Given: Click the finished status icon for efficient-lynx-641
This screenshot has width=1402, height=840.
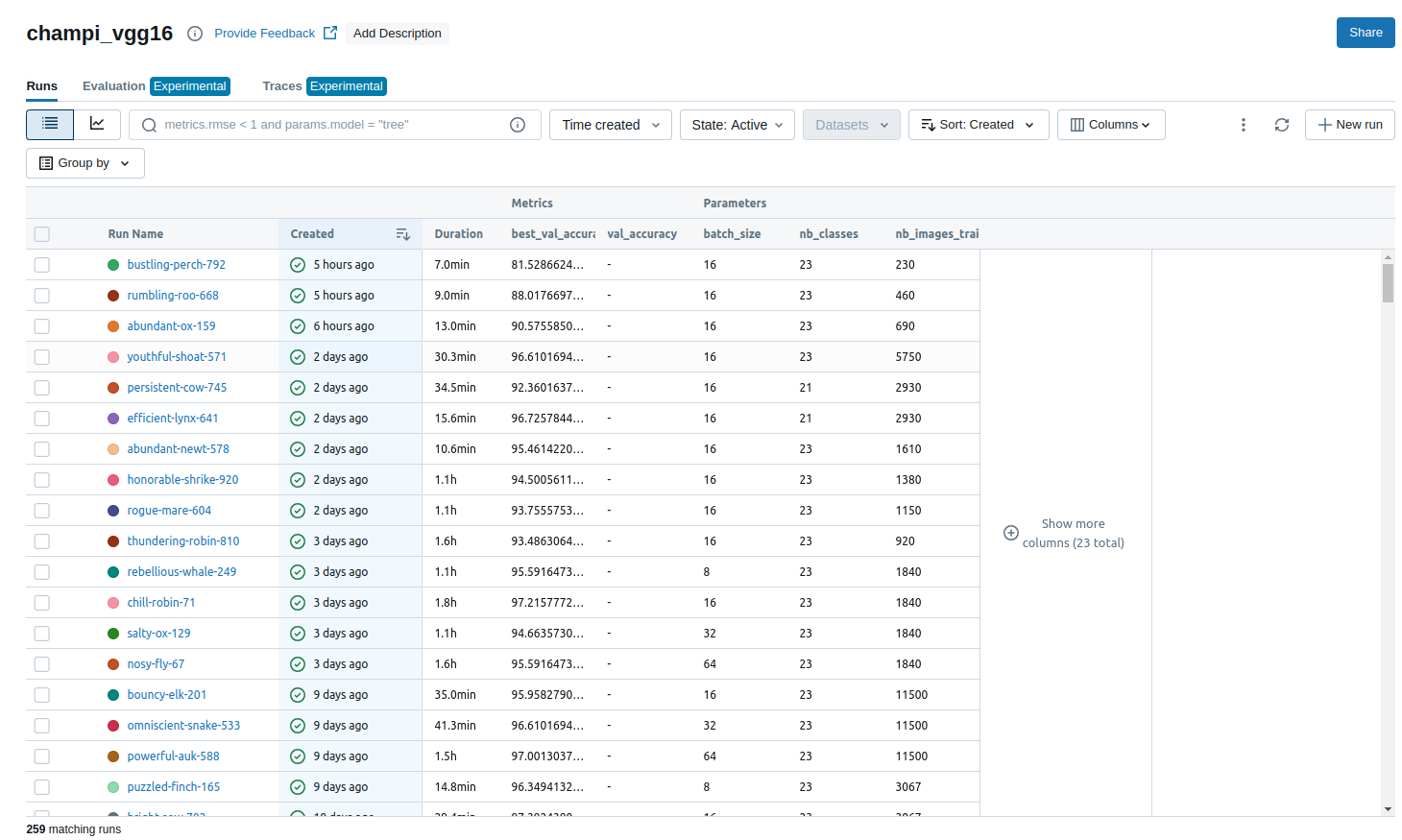Looking at the screenshot, I should pos(298,419).
